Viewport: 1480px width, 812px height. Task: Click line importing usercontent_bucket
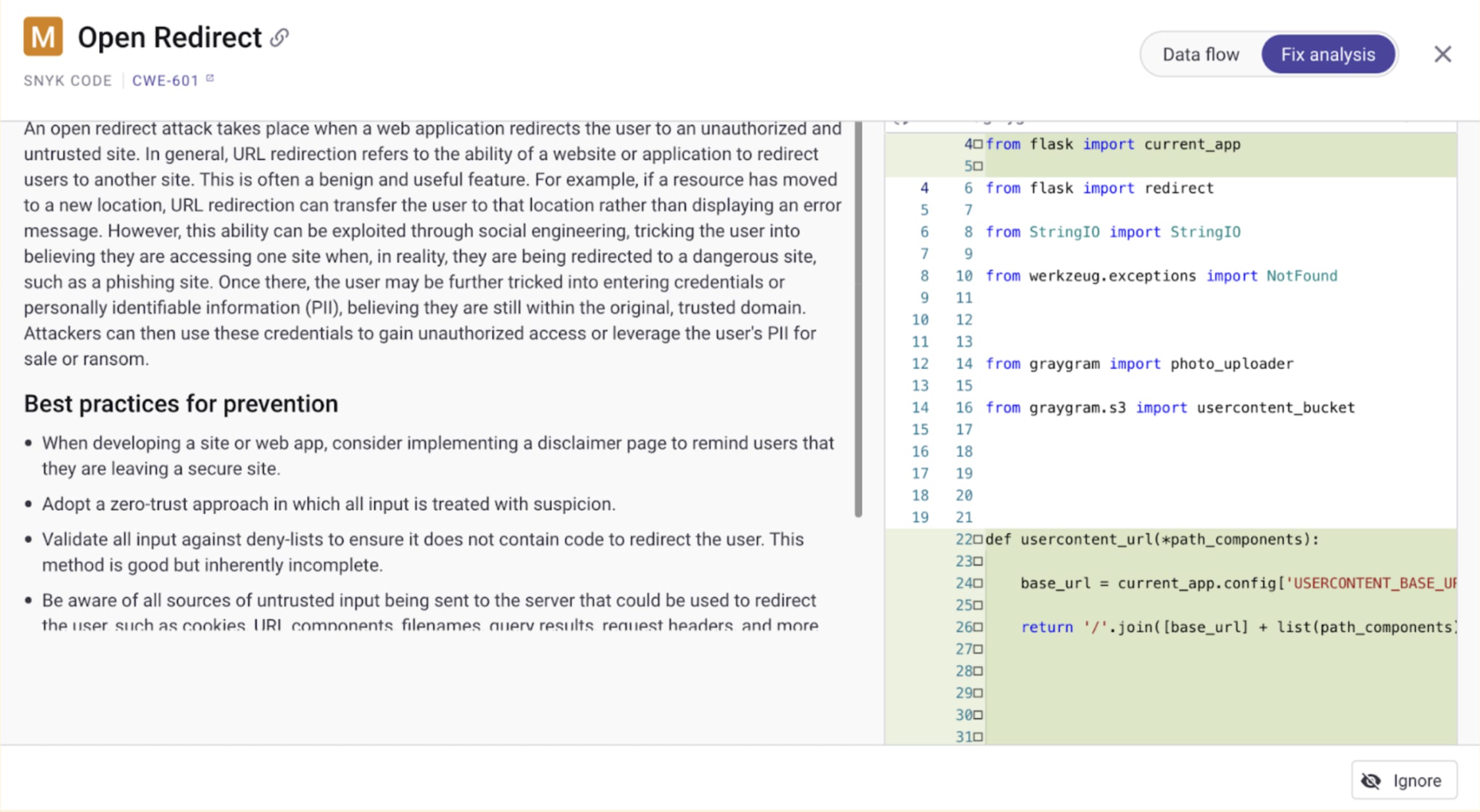(x=1170, y=407)
